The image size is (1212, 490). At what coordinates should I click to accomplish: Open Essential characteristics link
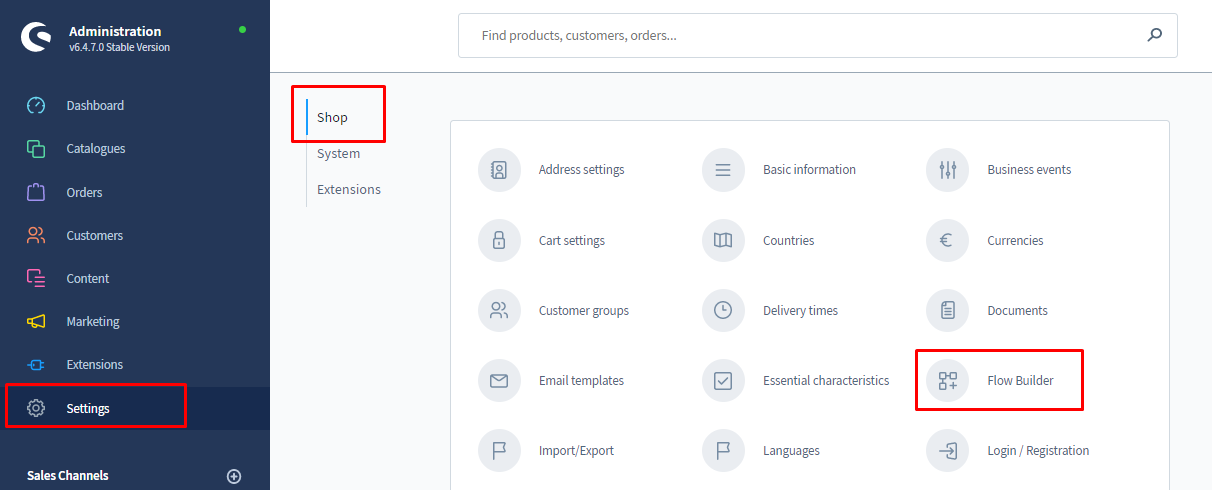click(x=826, y=380)
